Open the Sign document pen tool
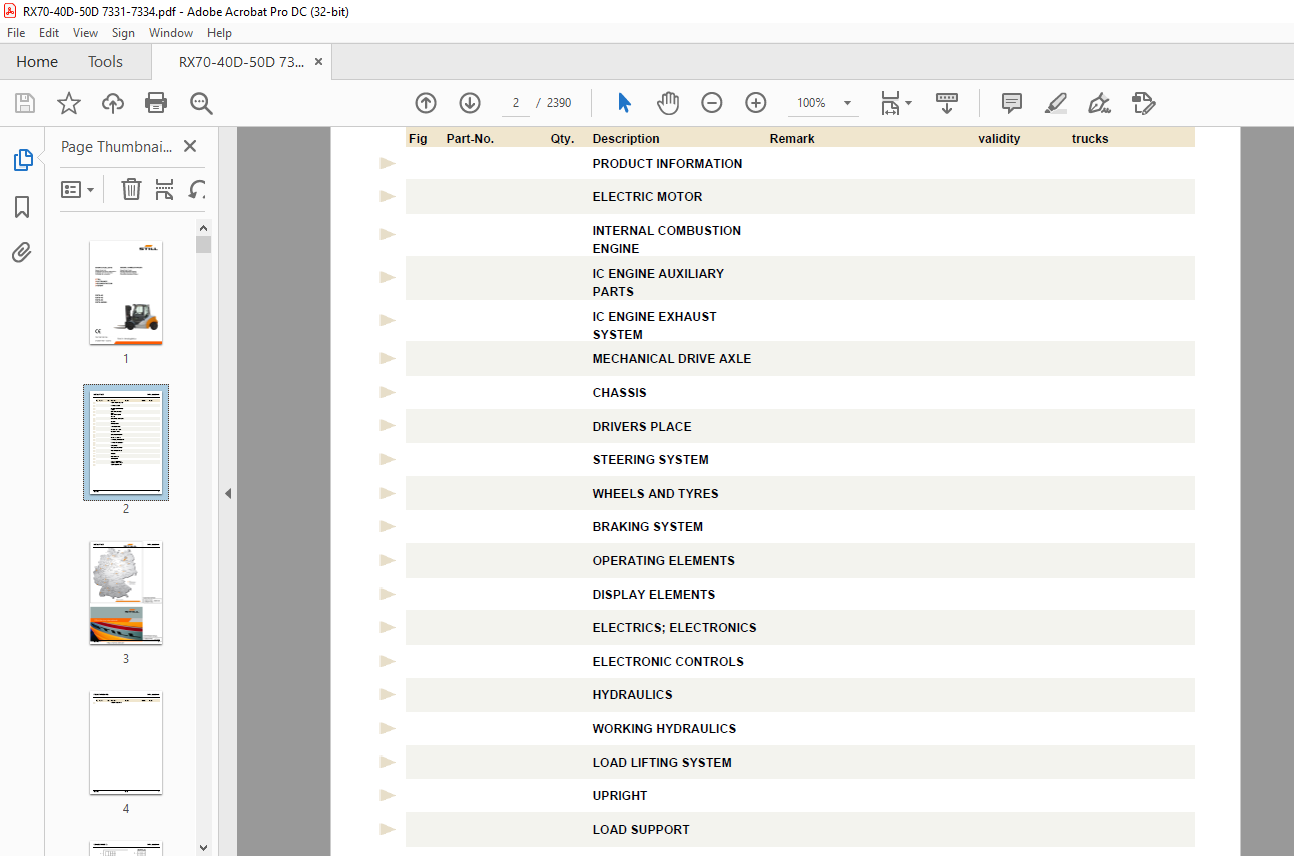 pyautogui.click(x=1100, y=103)
